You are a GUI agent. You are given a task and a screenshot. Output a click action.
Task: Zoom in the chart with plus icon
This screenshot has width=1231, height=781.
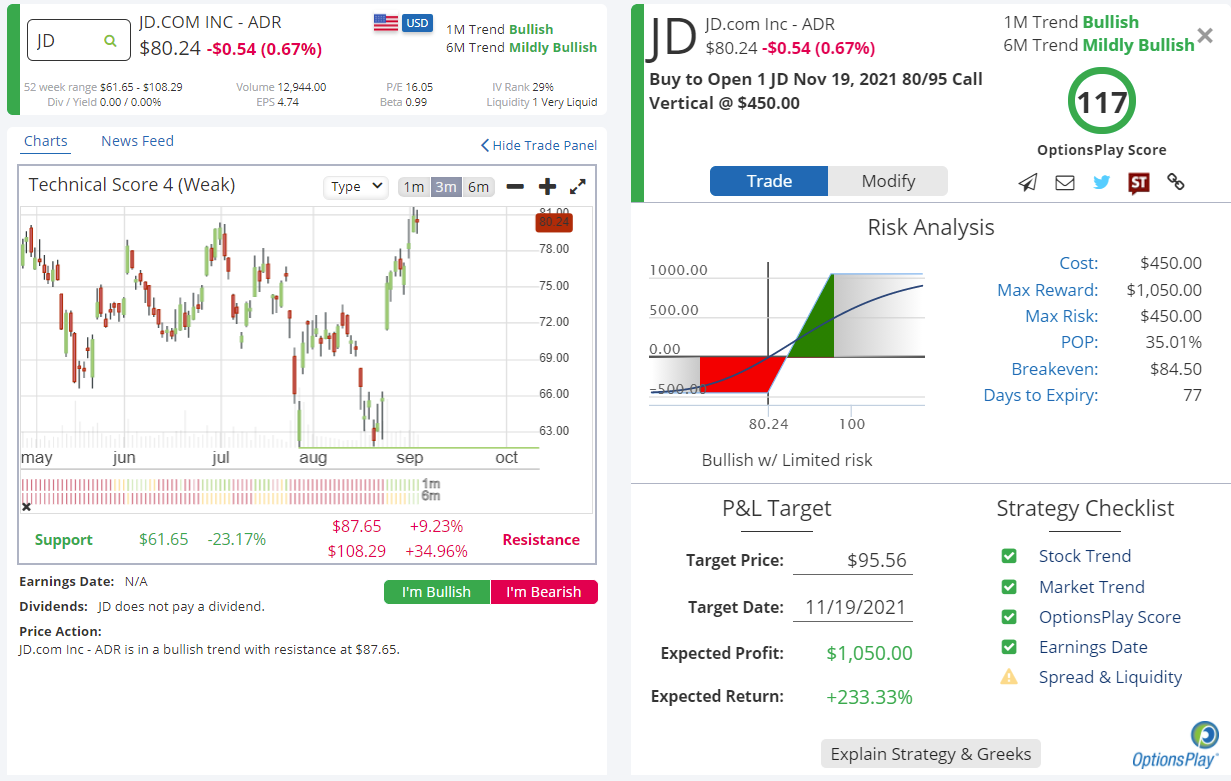[x=547, y=186]
